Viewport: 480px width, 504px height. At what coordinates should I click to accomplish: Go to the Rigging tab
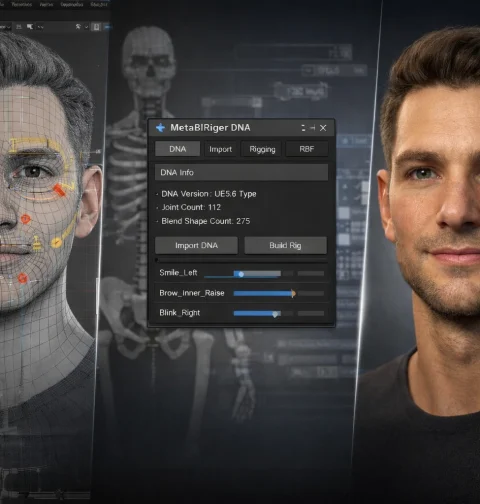263,149
